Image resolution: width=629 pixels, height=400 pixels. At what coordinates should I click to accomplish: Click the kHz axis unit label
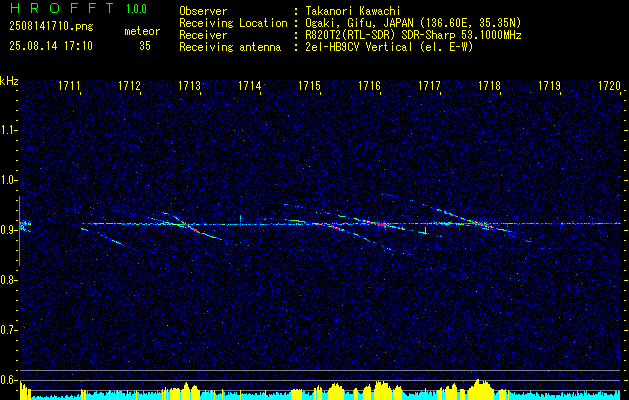[9, 81]
